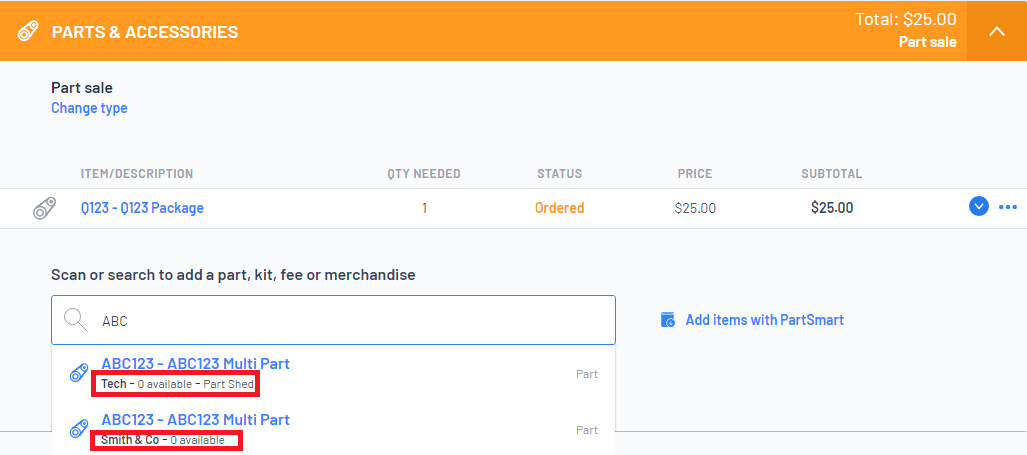The height and width of the screenshot is (455, 1027).
Task: Select ABC123 Multi Part from Tech
Action: (x=333, y=374)
